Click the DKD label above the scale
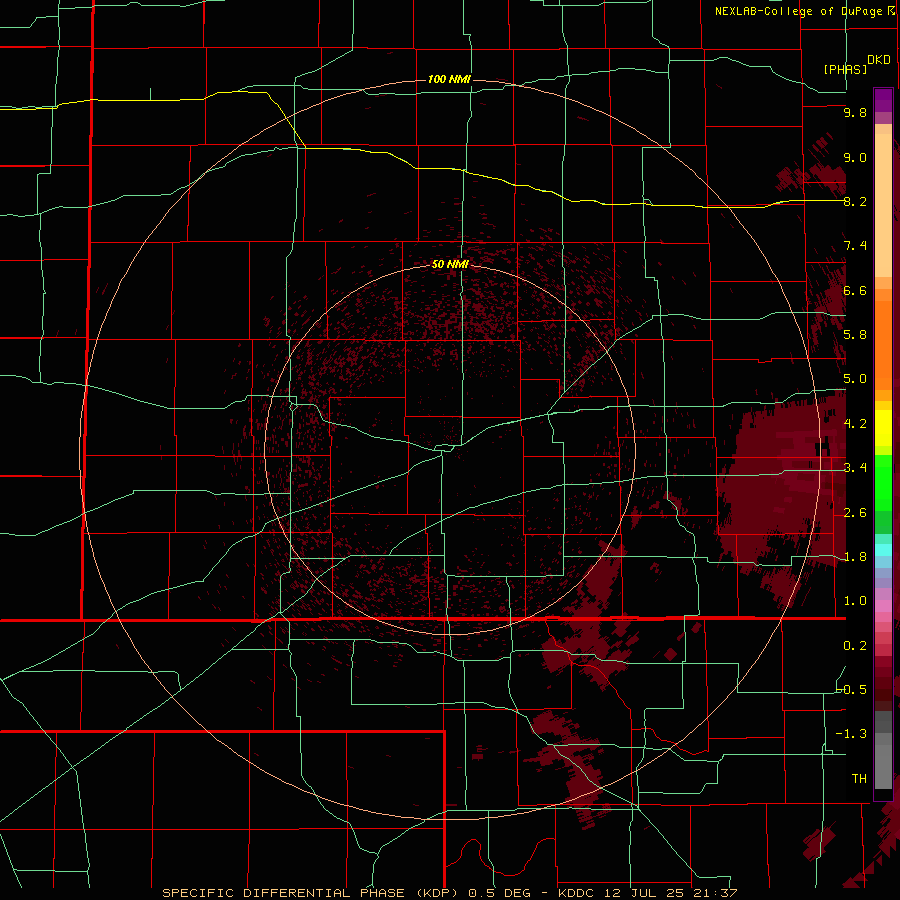The width and height of the screenshot is (900, 900). (x=879, y=60)
